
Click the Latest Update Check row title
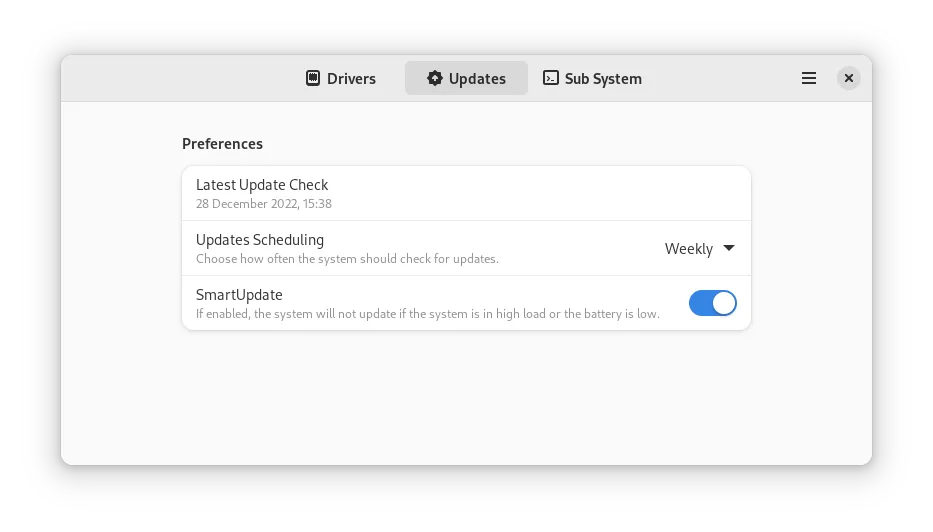262,185
